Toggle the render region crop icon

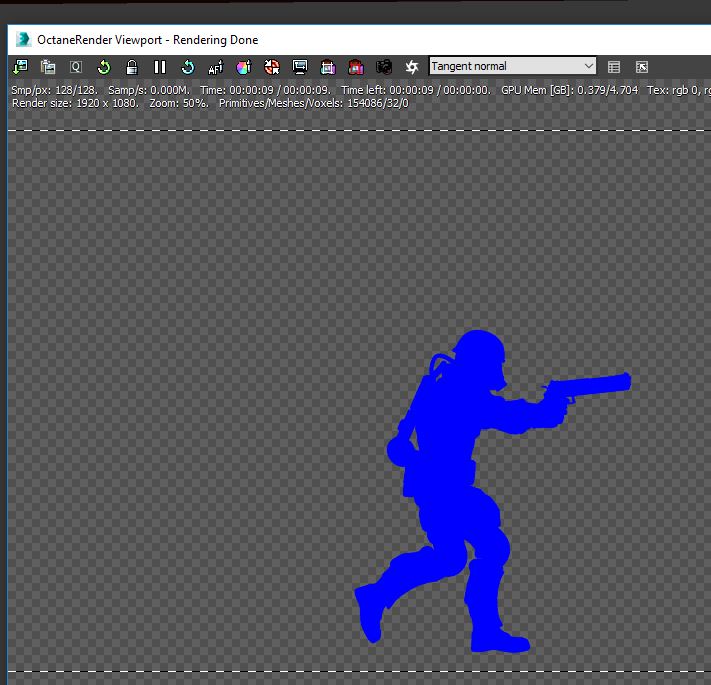point(328,67)
